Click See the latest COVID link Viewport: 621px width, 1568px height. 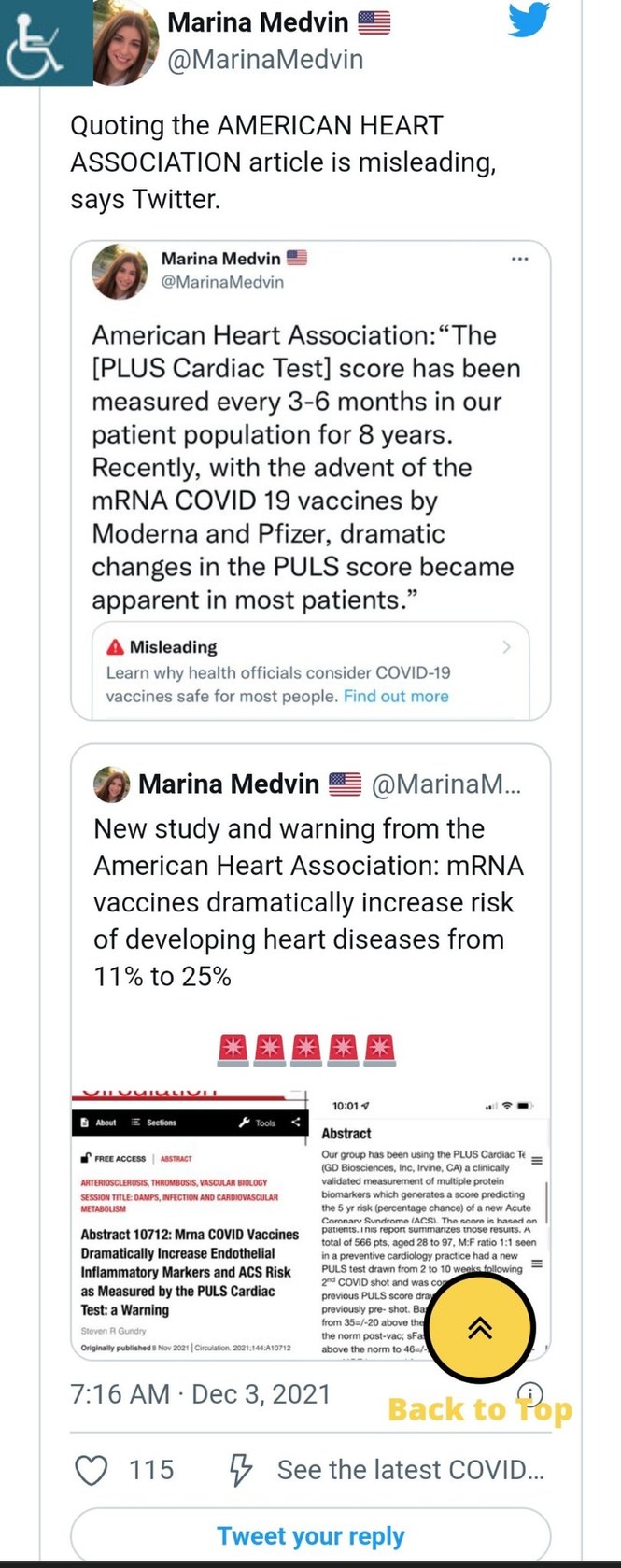pos(410,1470)
